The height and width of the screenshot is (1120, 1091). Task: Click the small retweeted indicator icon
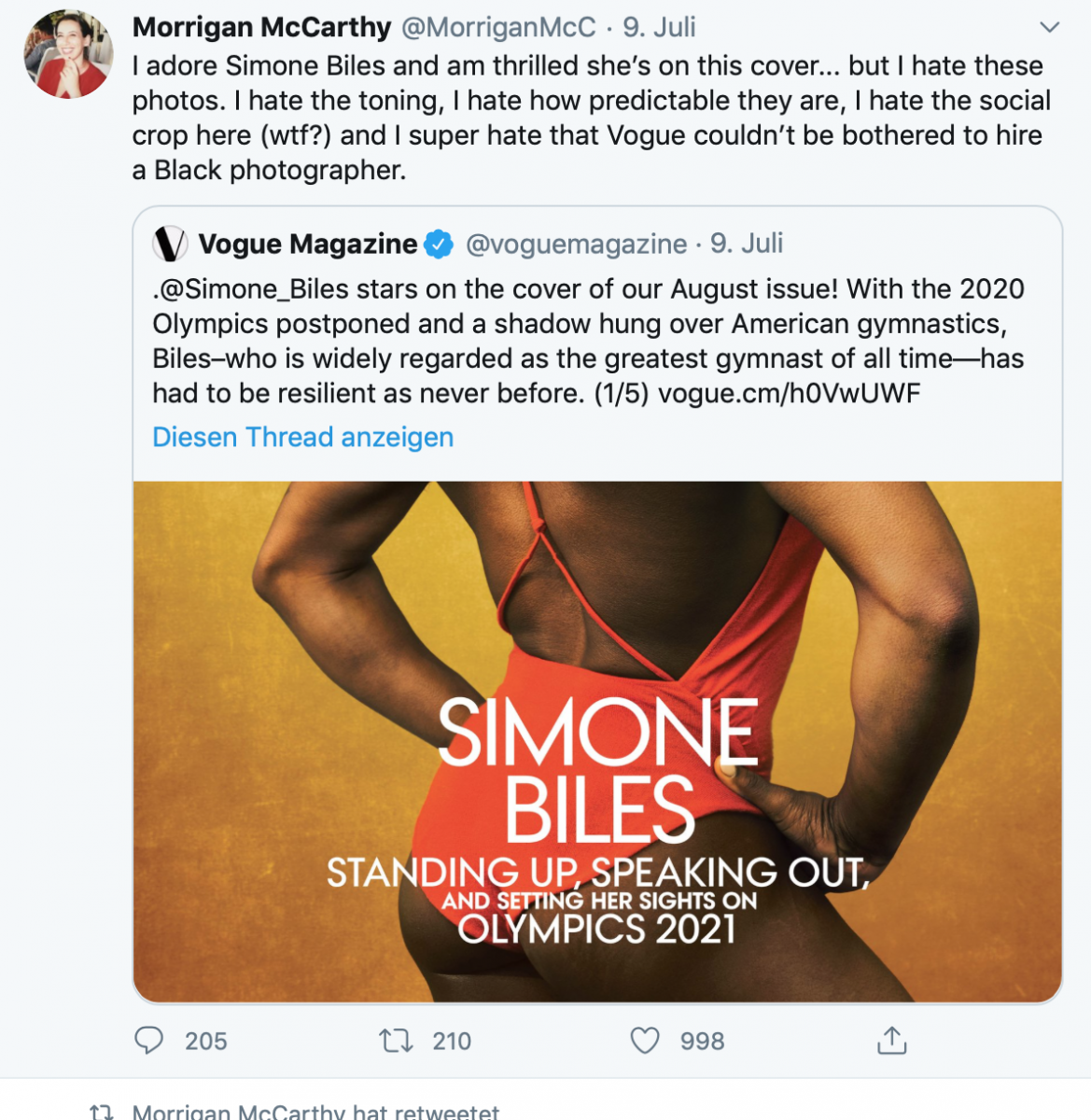tap(101, 1112)
